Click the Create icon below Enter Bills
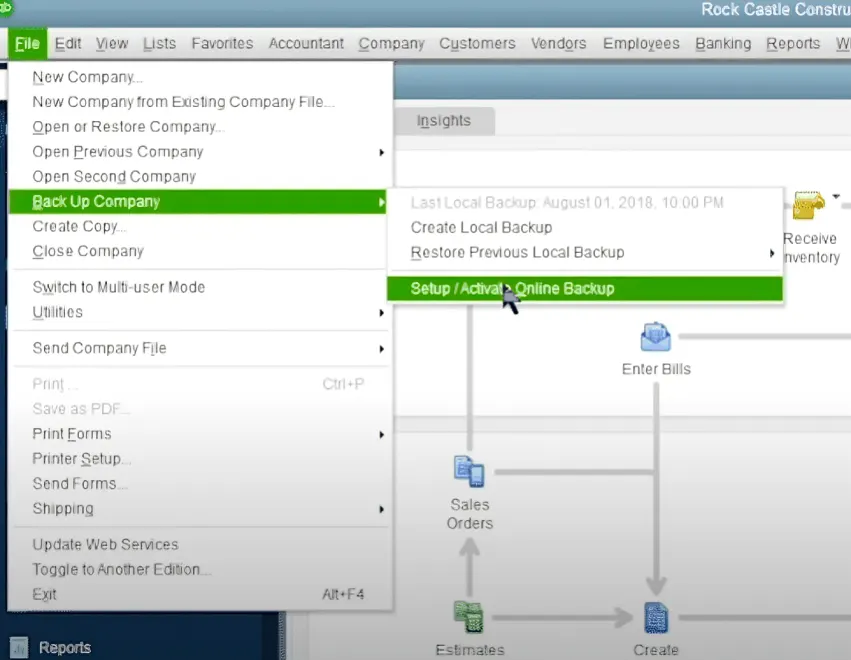This screenshot has width=851, height=660. click(x=656, y=617)
